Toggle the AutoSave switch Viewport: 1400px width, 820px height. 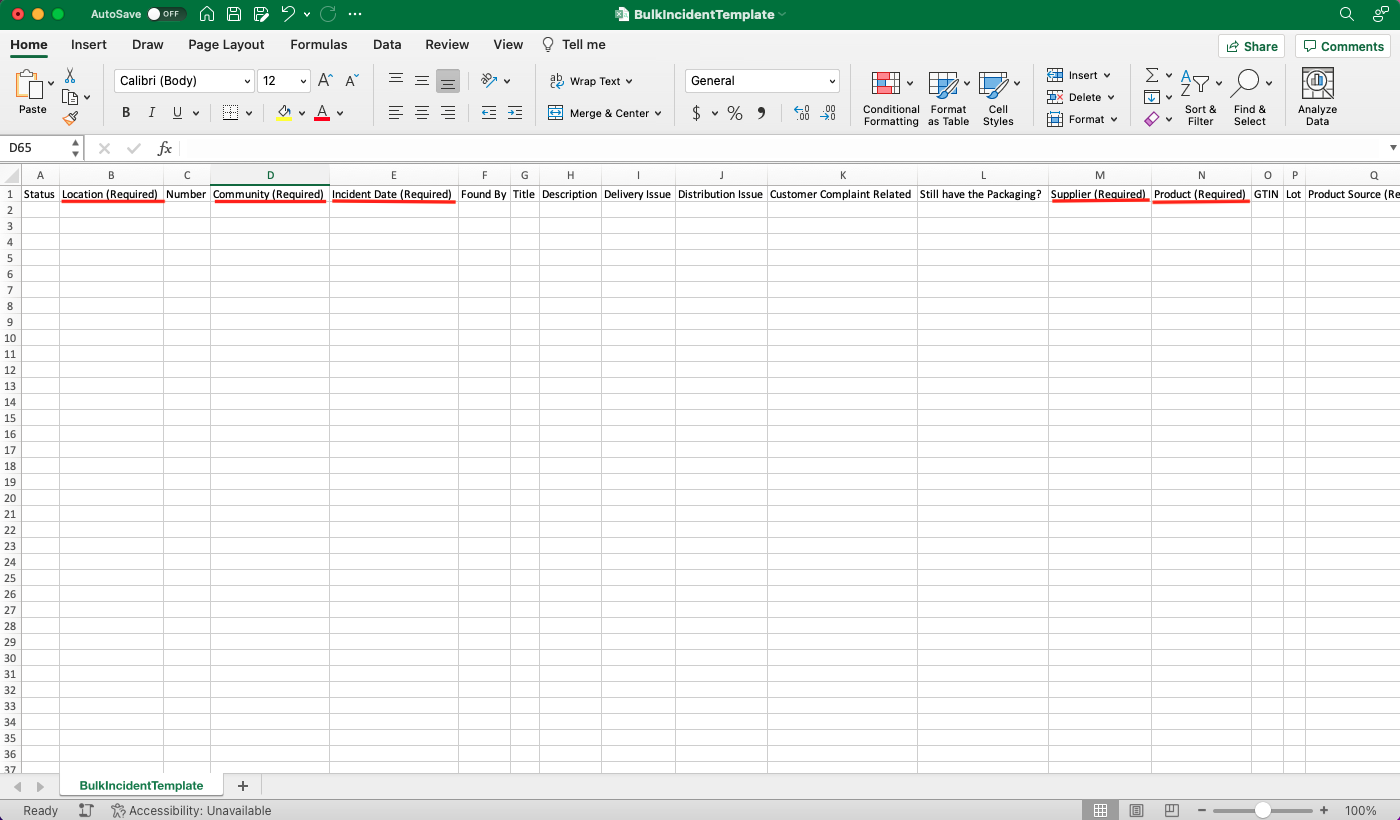click(x=165, y=14)
